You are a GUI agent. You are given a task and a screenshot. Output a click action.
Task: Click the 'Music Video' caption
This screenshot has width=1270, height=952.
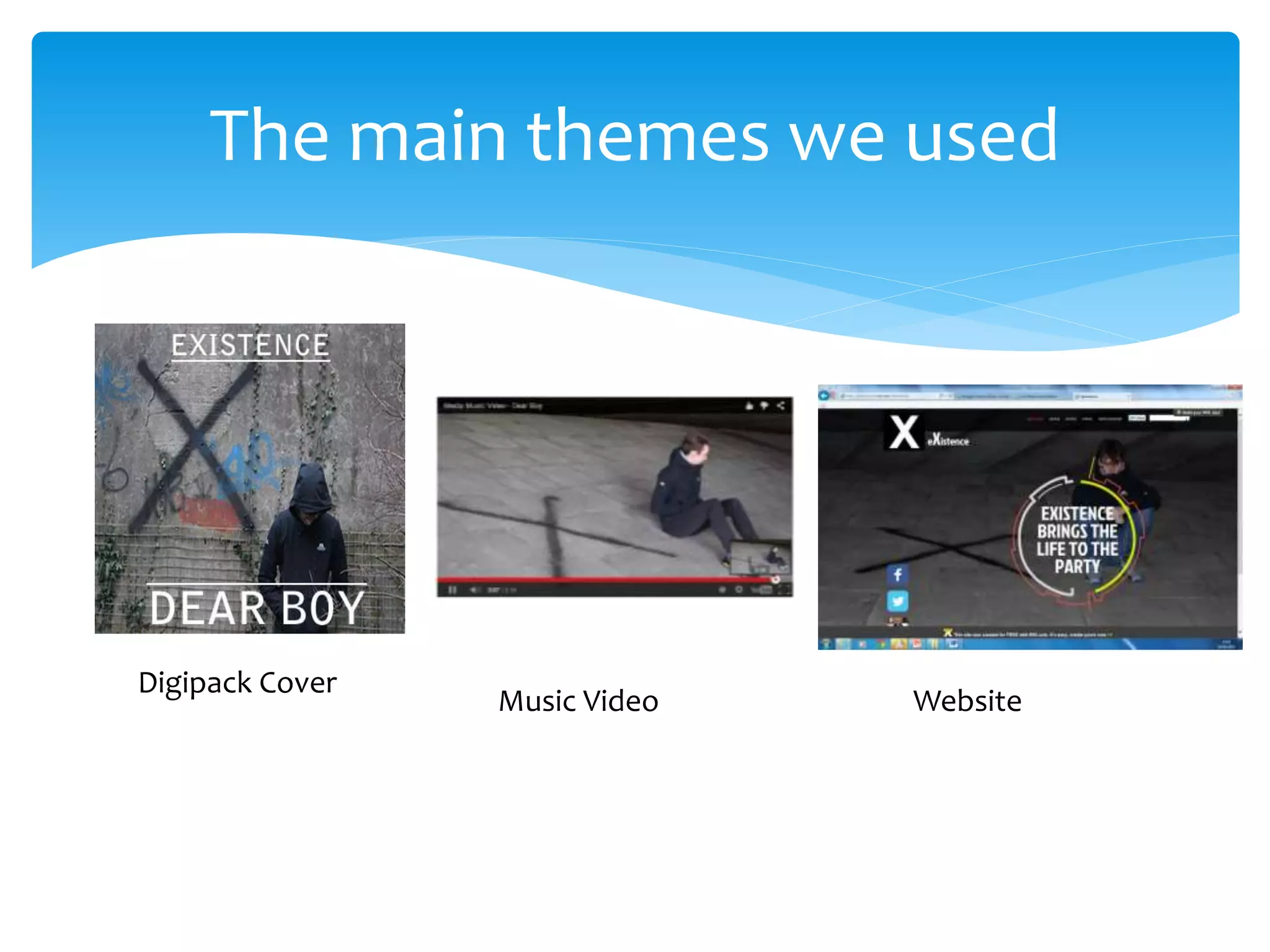pyautogui.click(x=579, y=701)
